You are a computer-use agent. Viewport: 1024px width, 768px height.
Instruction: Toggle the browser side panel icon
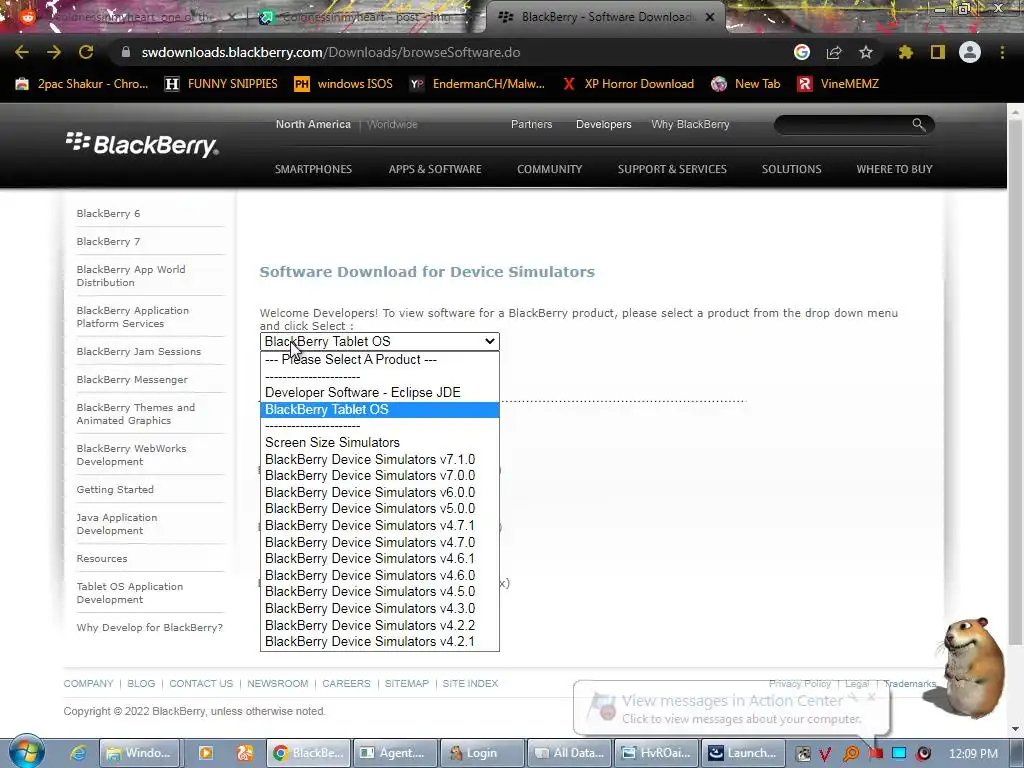coord(938,52)
